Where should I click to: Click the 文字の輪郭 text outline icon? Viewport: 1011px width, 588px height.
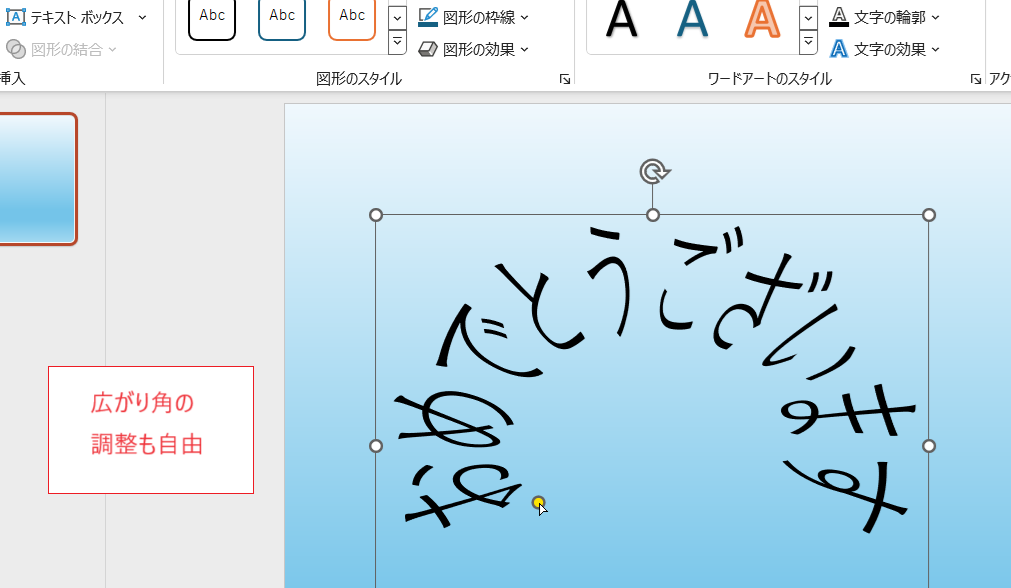coord(839,17)
